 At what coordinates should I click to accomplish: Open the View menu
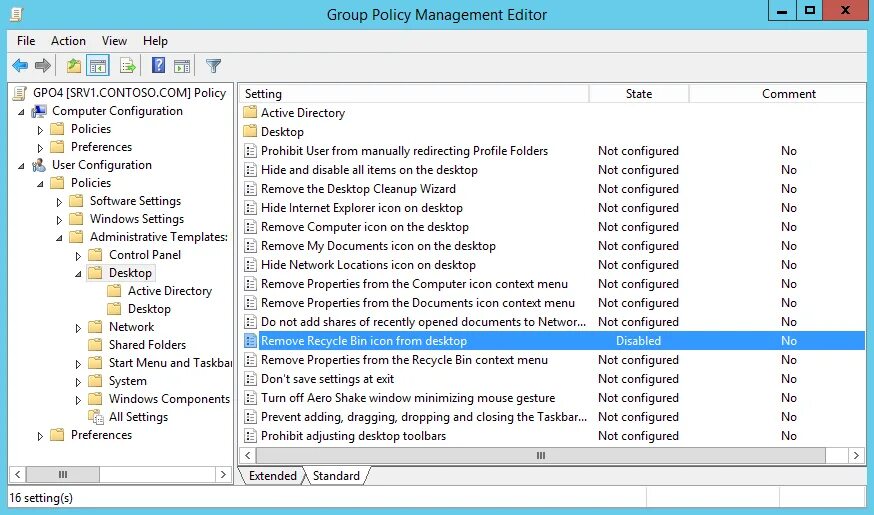(114, 41)
